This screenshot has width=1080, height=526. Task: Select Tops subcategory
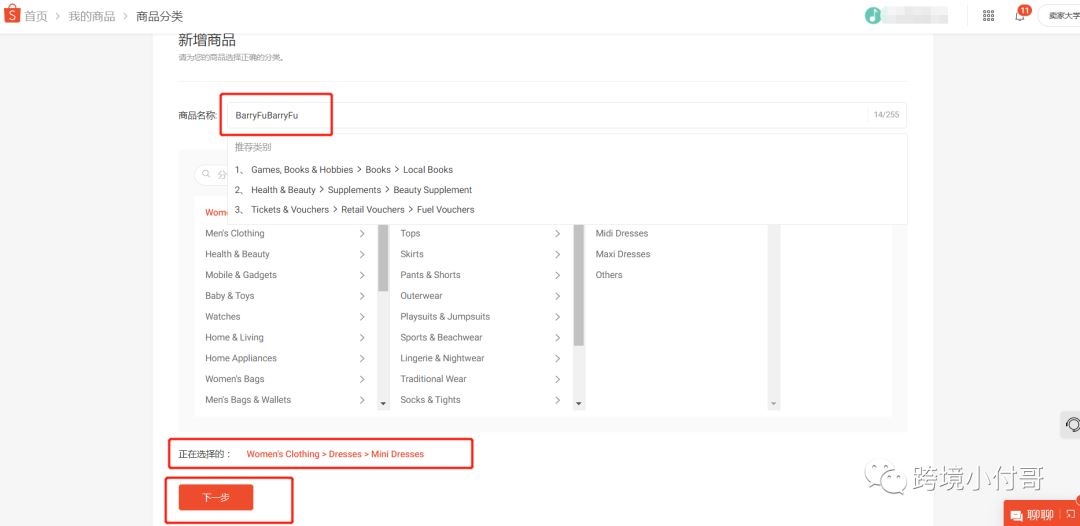coord(411,233)
